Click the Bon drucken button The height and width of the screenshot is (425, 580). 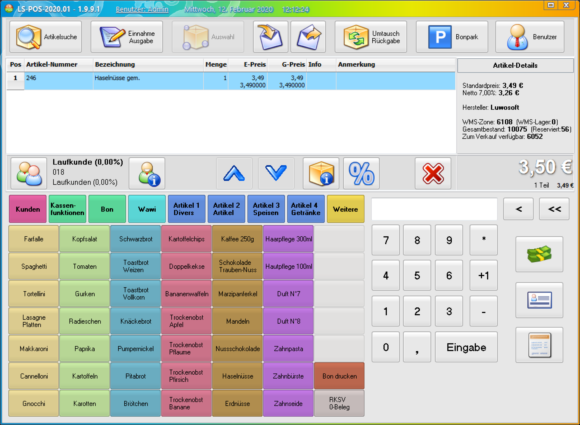point(339,376)
